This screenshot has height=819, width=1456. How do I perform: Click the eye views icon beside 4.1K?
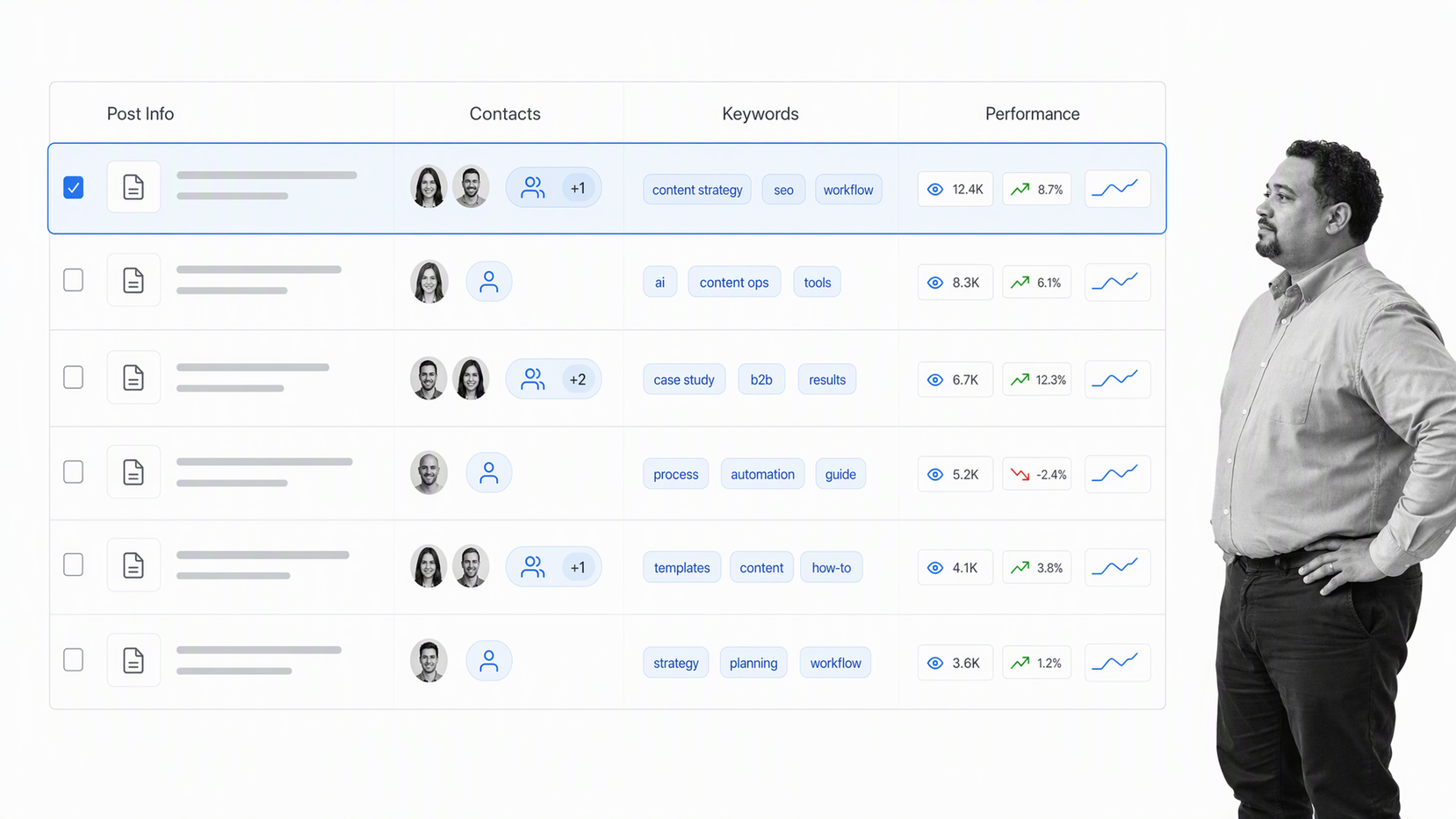pyautogui.click(x=935, y=568)
